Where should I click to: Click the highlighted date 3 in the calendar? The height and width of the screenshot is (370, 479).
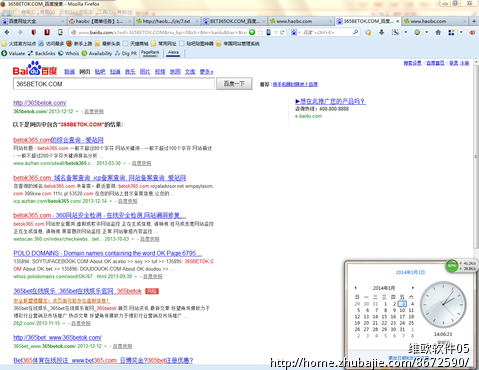[x=402, y=304]
